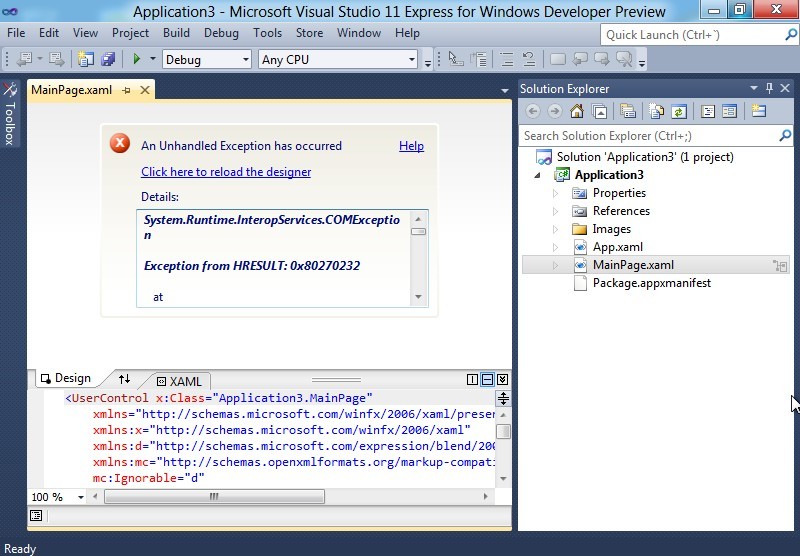The width and height of the screenshot is (800, 556).
Task: Click the first bookmark toolbar icon
Action: 557,59
